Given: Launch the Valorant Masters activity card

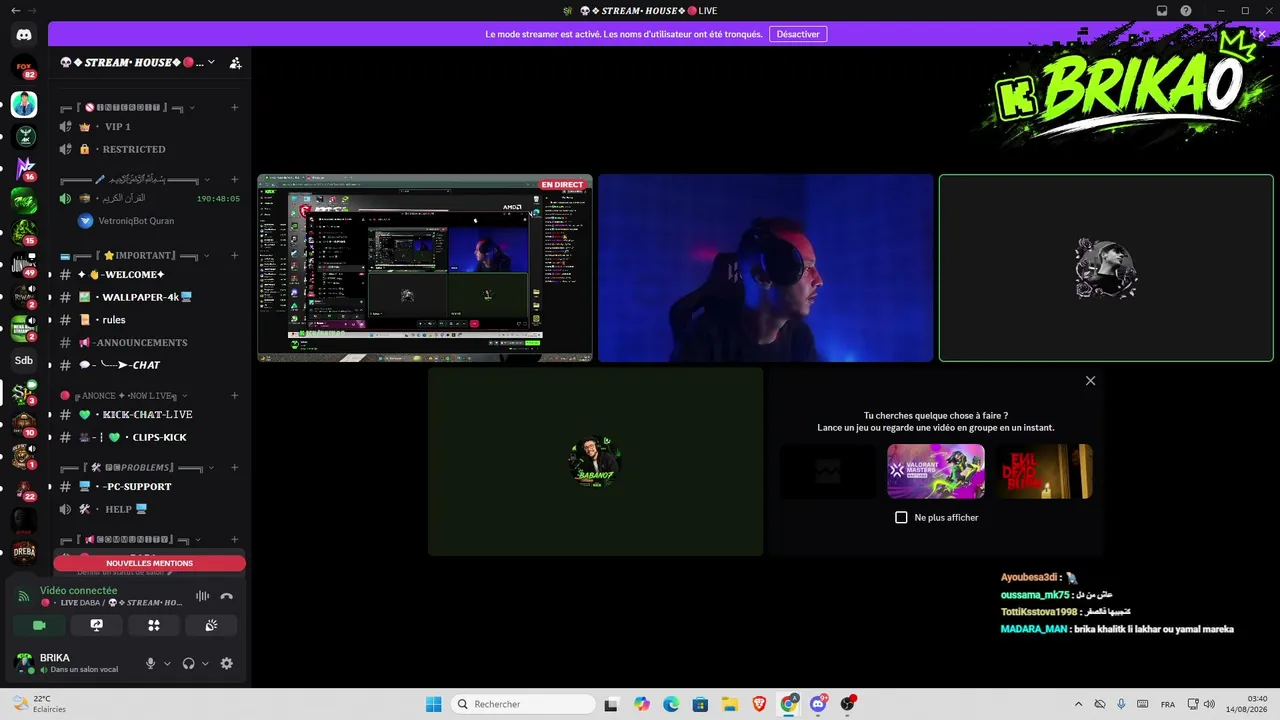Looking at the screenshot, I should tap(936, 471).
